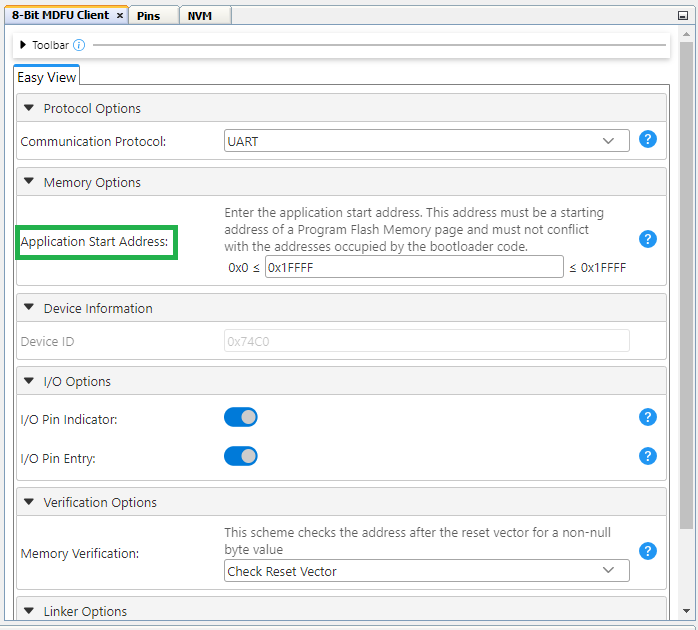Image resolution: width=698 pixels, height=630 pixels.
Task: Collapse the Memory Options section
Action: pyautogui.click(x=29, y=182)
